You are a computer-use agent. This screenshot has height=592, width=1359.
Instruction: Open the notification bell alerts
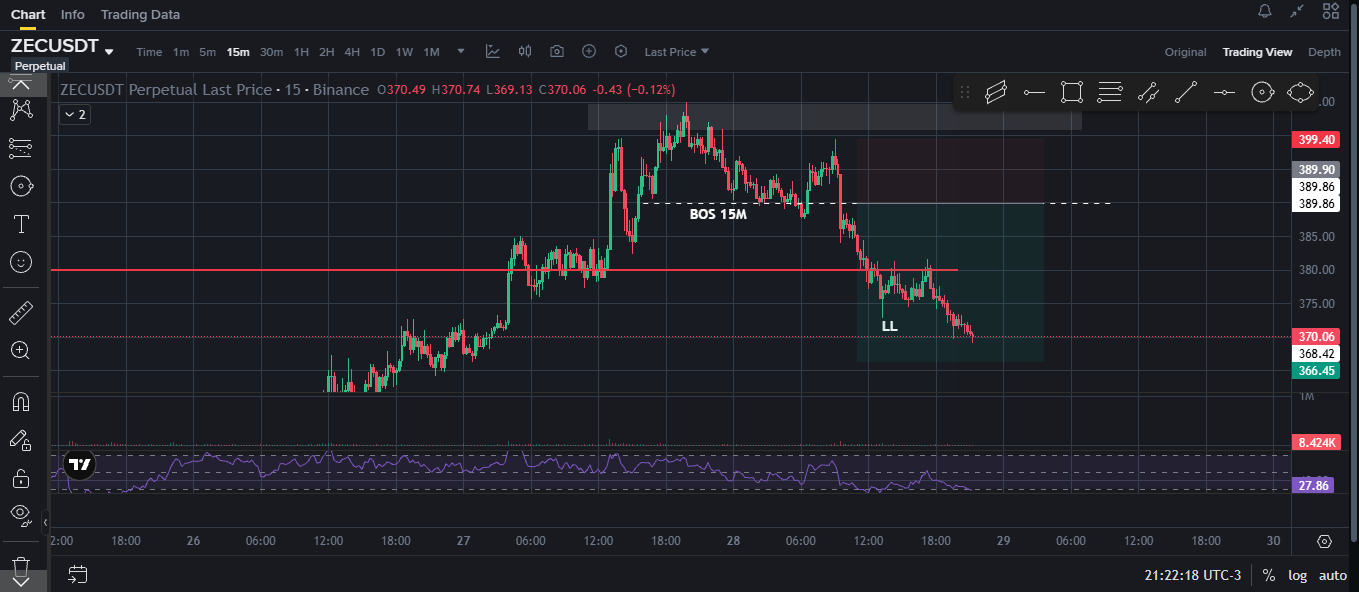tap(1265, 11)
